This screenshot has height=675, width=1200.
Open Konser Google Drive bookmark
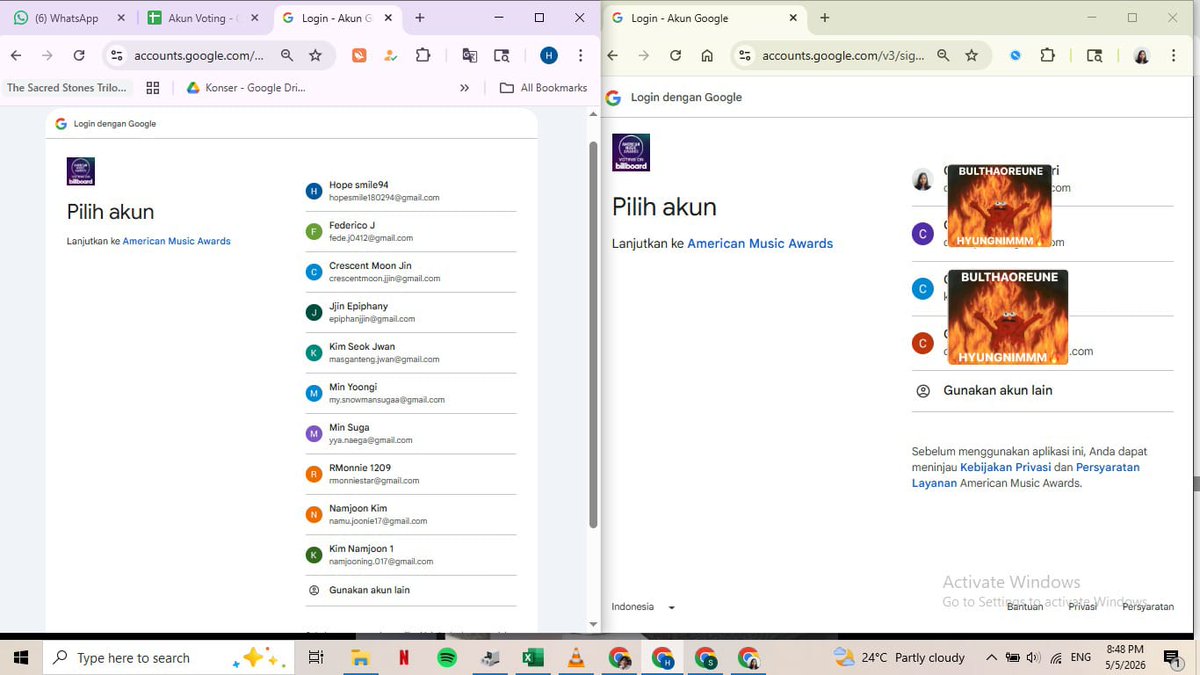[x=246, y=88]
